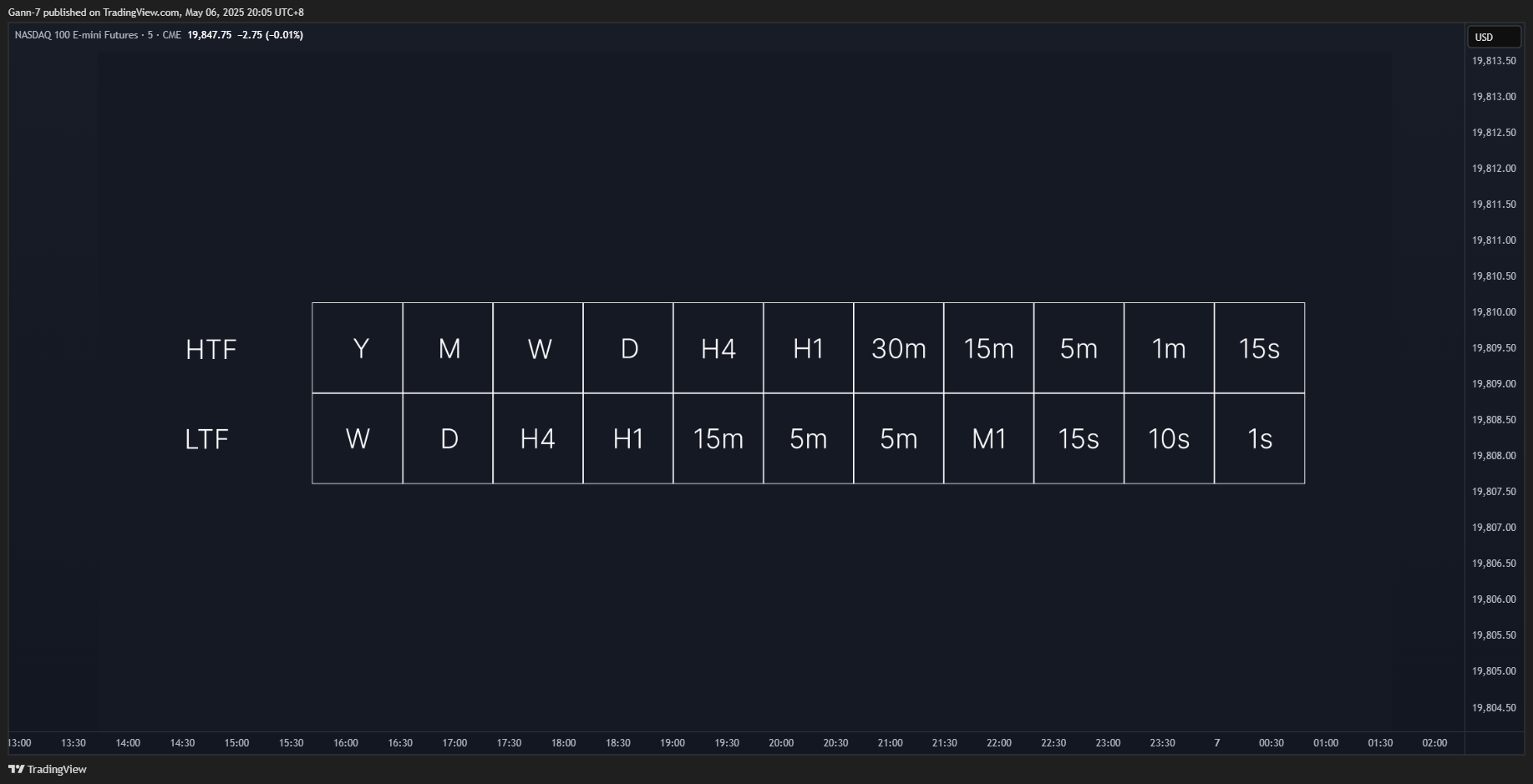This screenshot has width=1533, height=784.
Task: Select the 1s cell in LTF row
Action: [1260, 438]
